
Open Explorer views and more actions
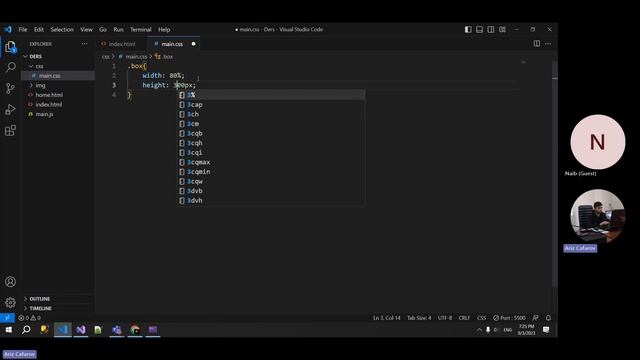tap(84, 44)
